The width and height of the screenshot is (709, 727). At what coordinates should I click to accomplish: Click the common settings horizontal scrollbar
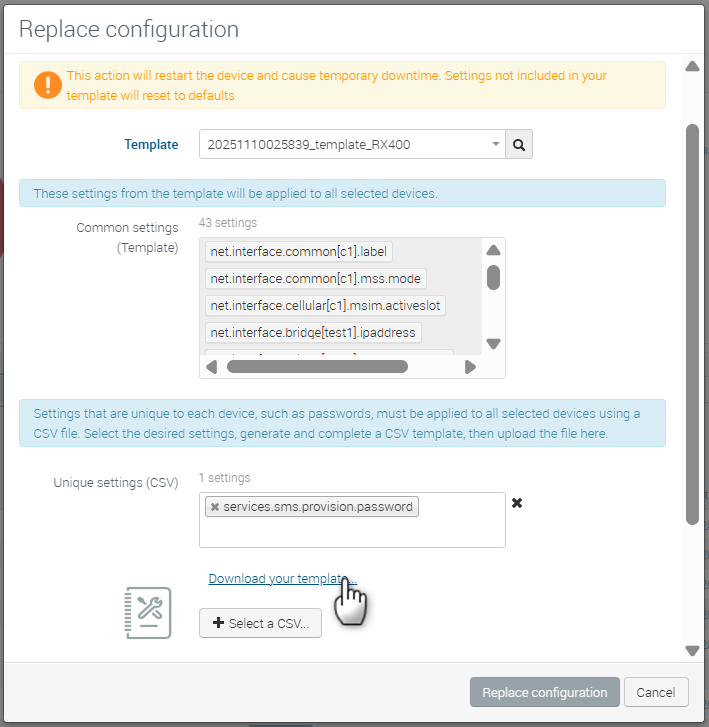point(317,367)
